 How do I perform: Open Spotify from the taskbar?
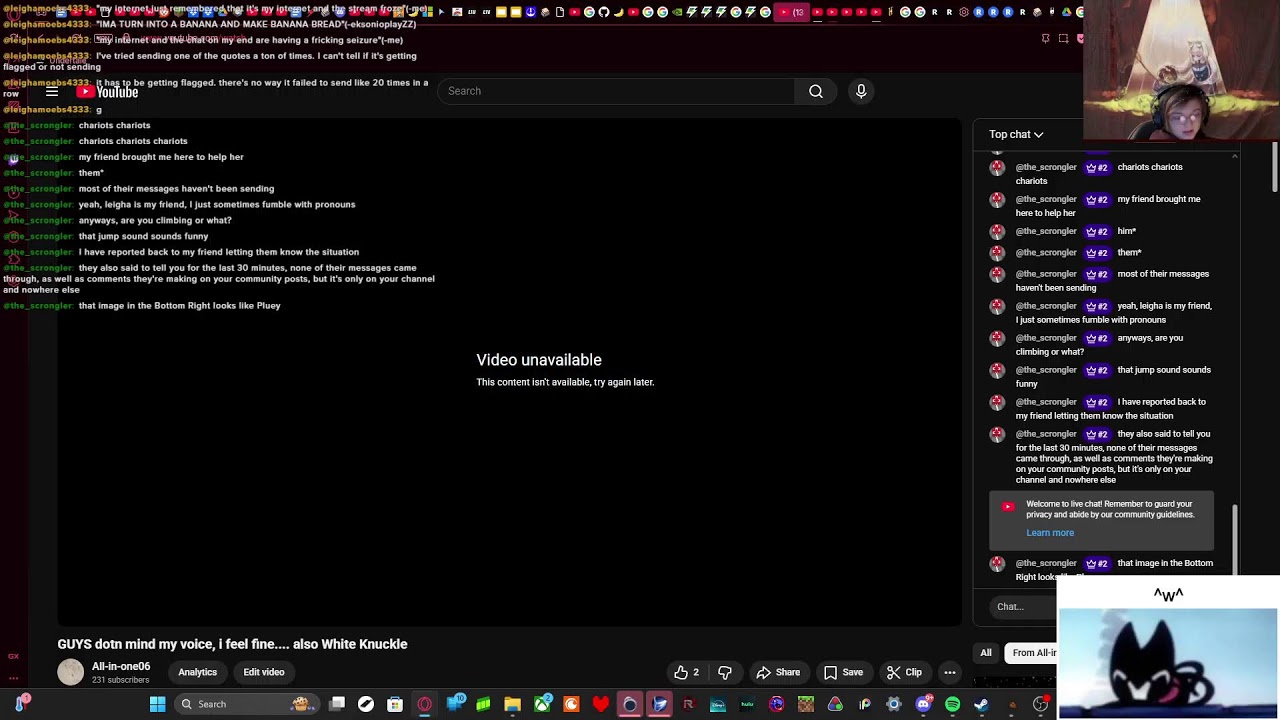point(952,704)
